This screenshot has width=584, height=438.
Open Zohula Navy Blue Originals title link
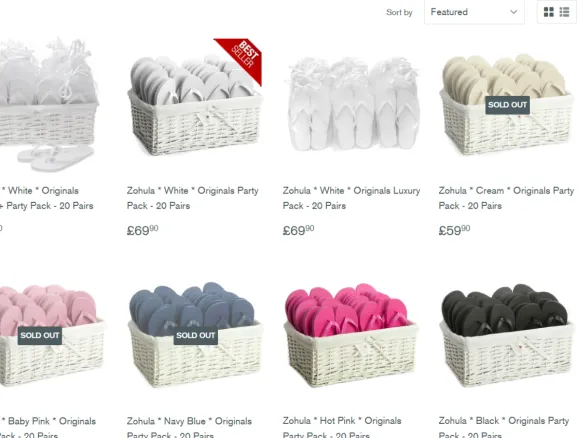click(x=189, y=428)
